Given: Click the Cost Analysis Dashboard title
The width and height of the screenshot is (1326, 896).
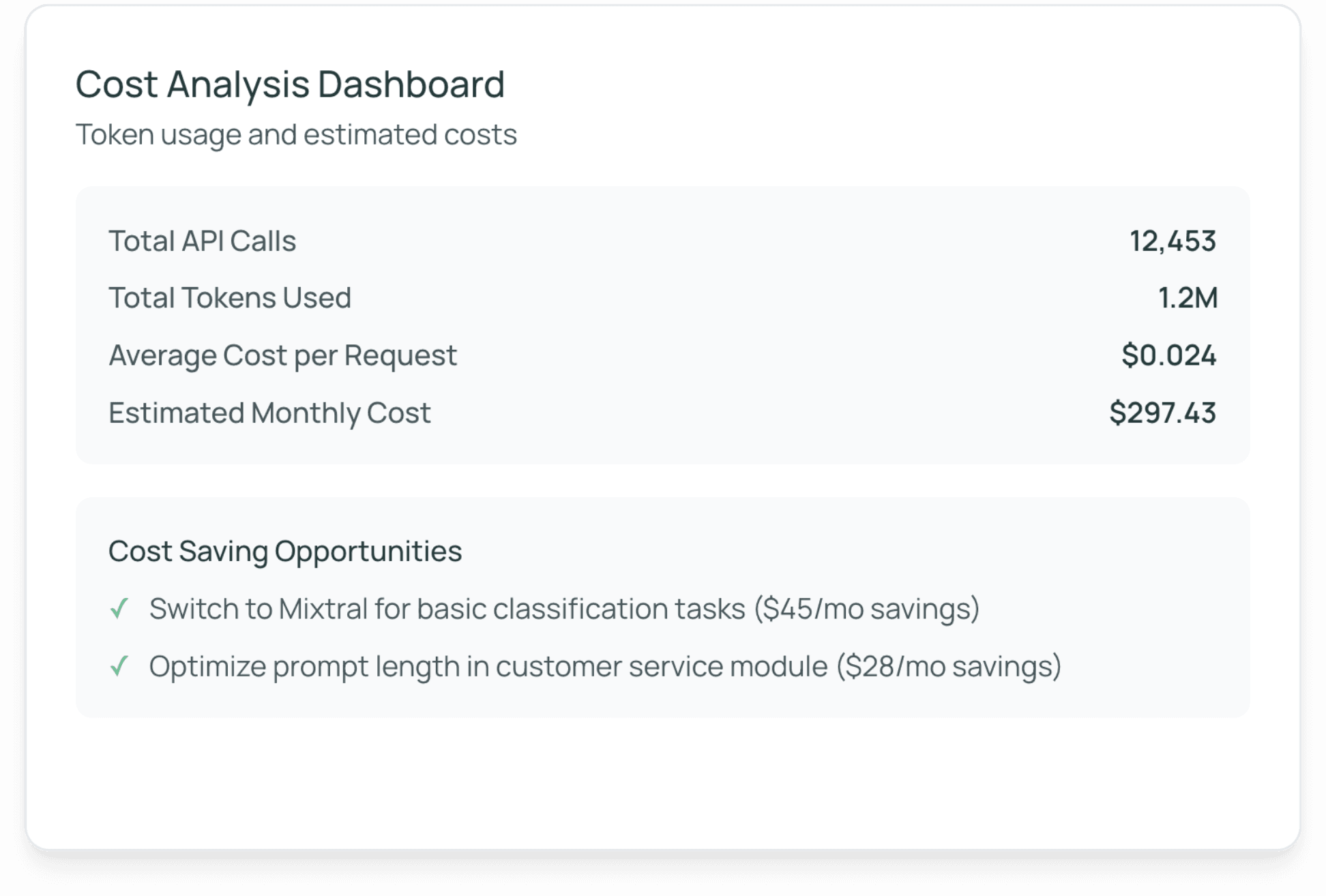Looking at the screenshot, I should 290,85.
